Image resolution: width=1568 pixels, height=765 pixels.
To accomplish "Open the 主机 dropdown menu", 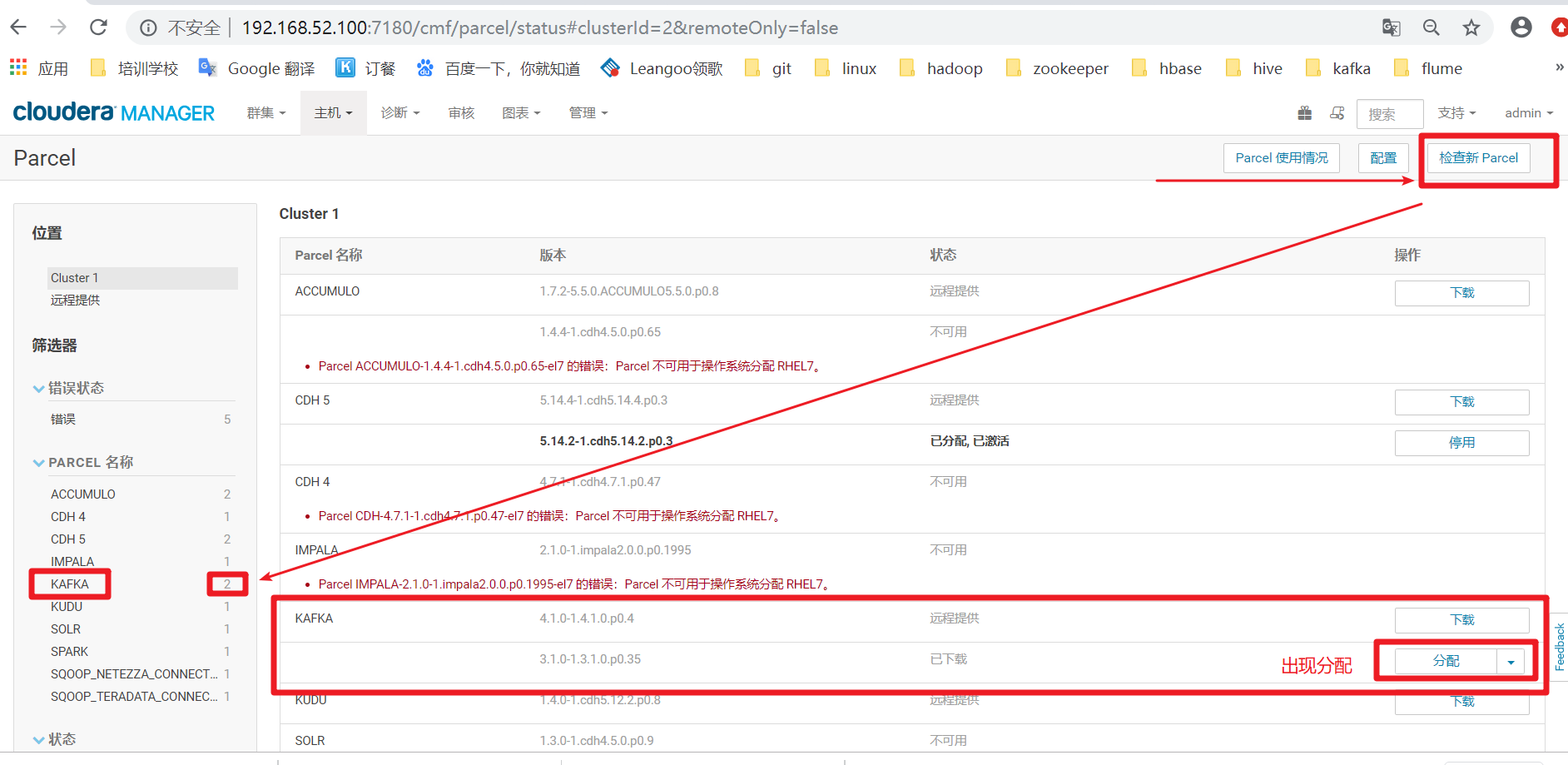I will [333, 113].
